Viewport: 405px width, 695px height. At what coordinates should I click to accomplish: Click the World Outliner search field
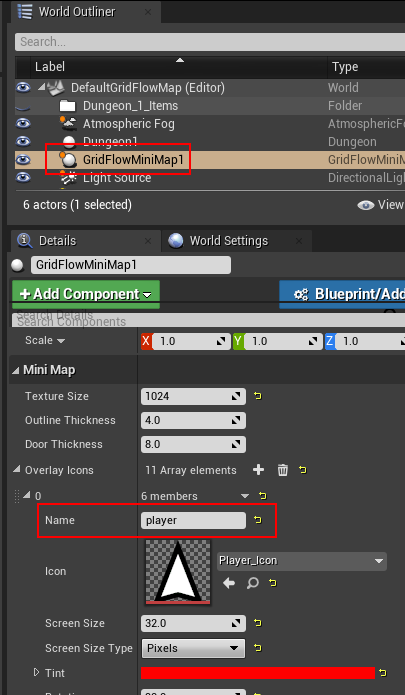[210, 42]
